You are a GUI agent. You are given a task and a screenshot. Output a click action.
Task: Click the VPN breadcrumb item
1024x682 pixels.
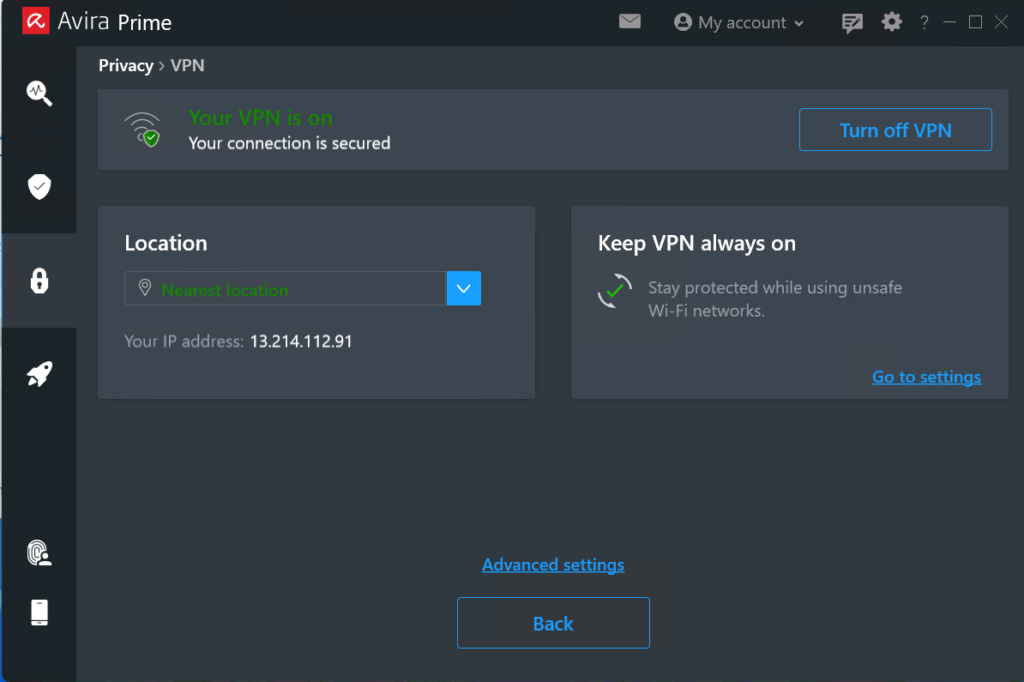click(187, 66)
